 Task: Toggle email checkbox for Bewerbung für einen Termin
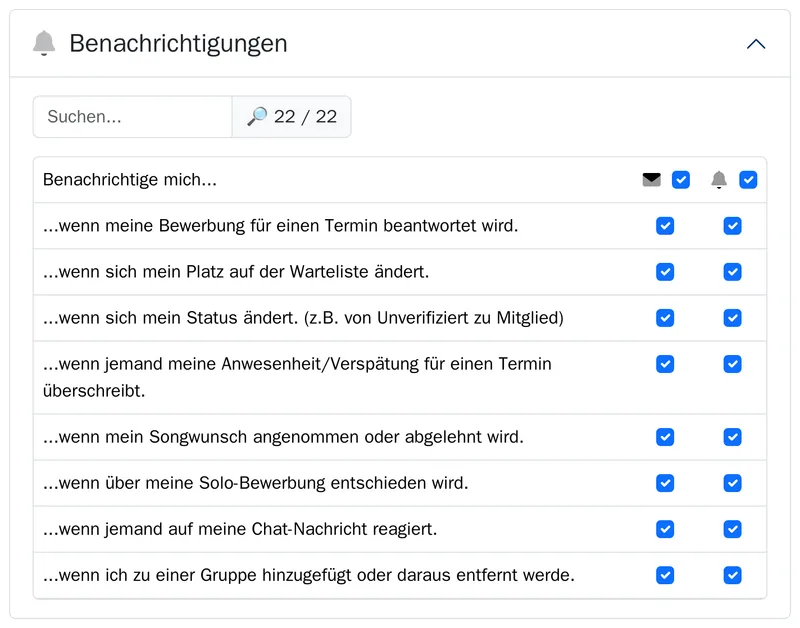click(x=665, y=226)
